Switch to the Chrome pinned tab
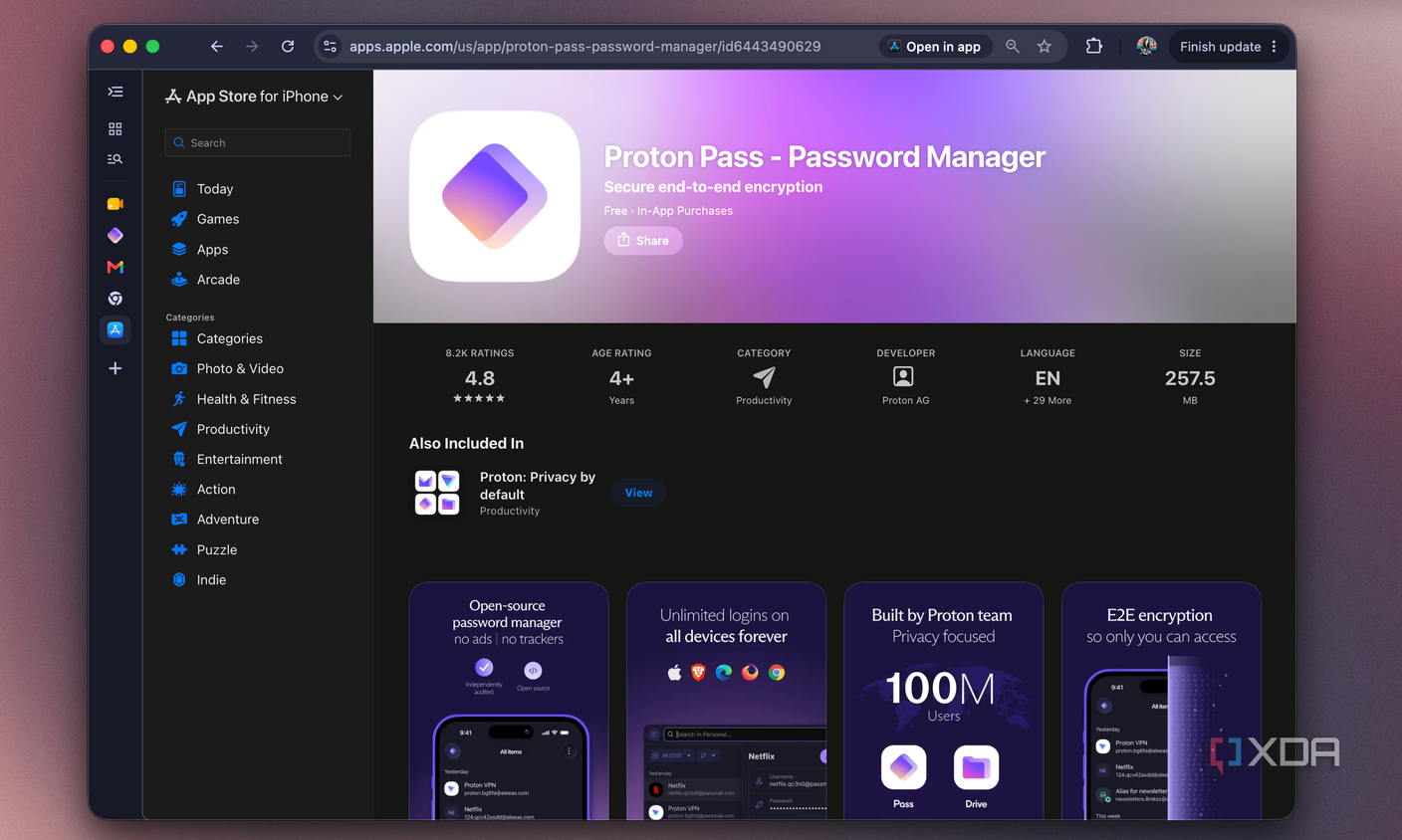Image resolution: width=1402 pixels, height=840 pixels. point(116,299)
